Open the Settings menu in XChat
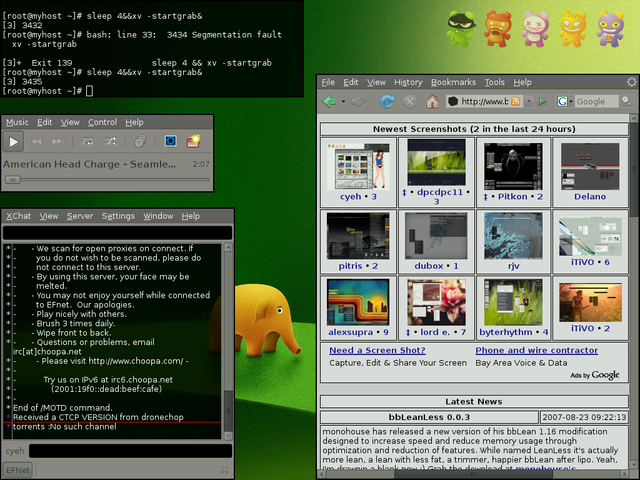The height and width of the screenshot is (480, 640). [x=118, y=216]
